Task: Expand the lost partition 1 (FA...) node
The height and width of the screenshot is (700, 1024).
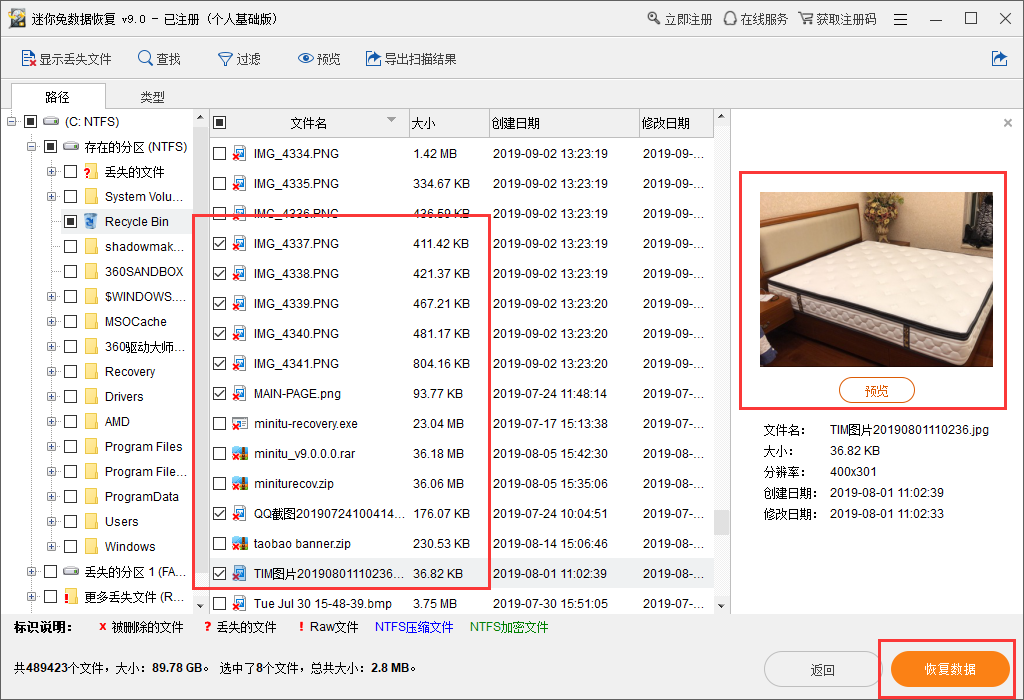Action: [x=31, y=571]
